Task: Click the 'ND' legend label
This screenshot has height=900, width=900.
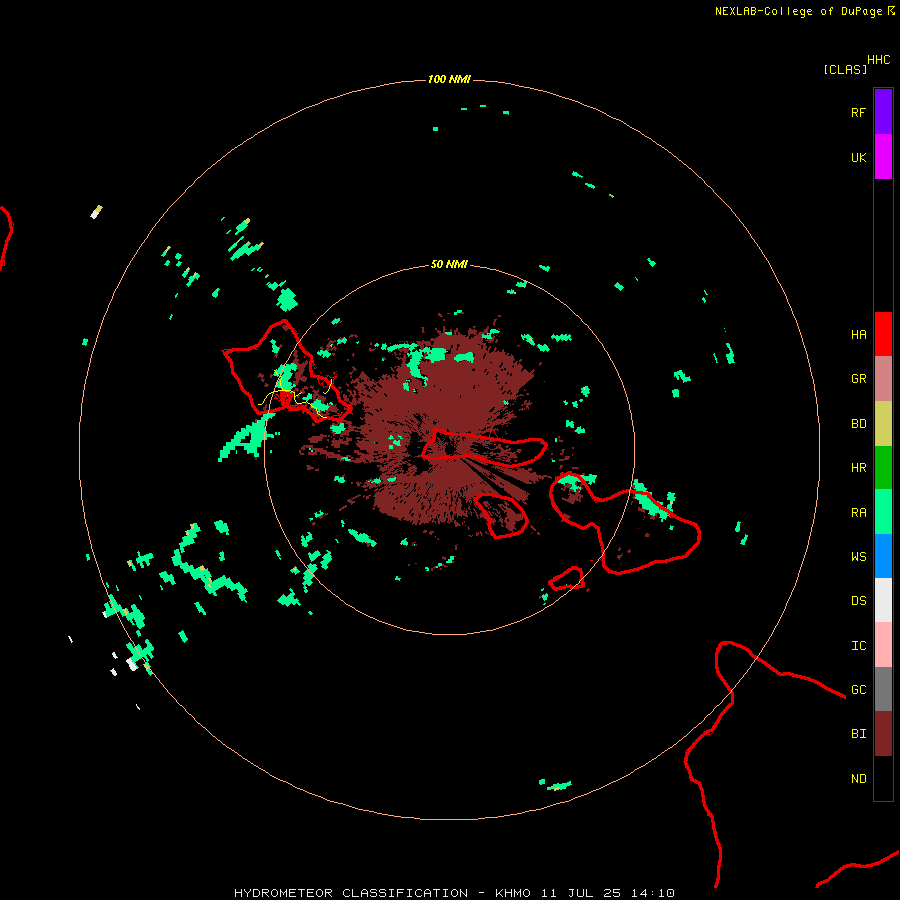Action: pyautogui.click(x=858, y=778)
